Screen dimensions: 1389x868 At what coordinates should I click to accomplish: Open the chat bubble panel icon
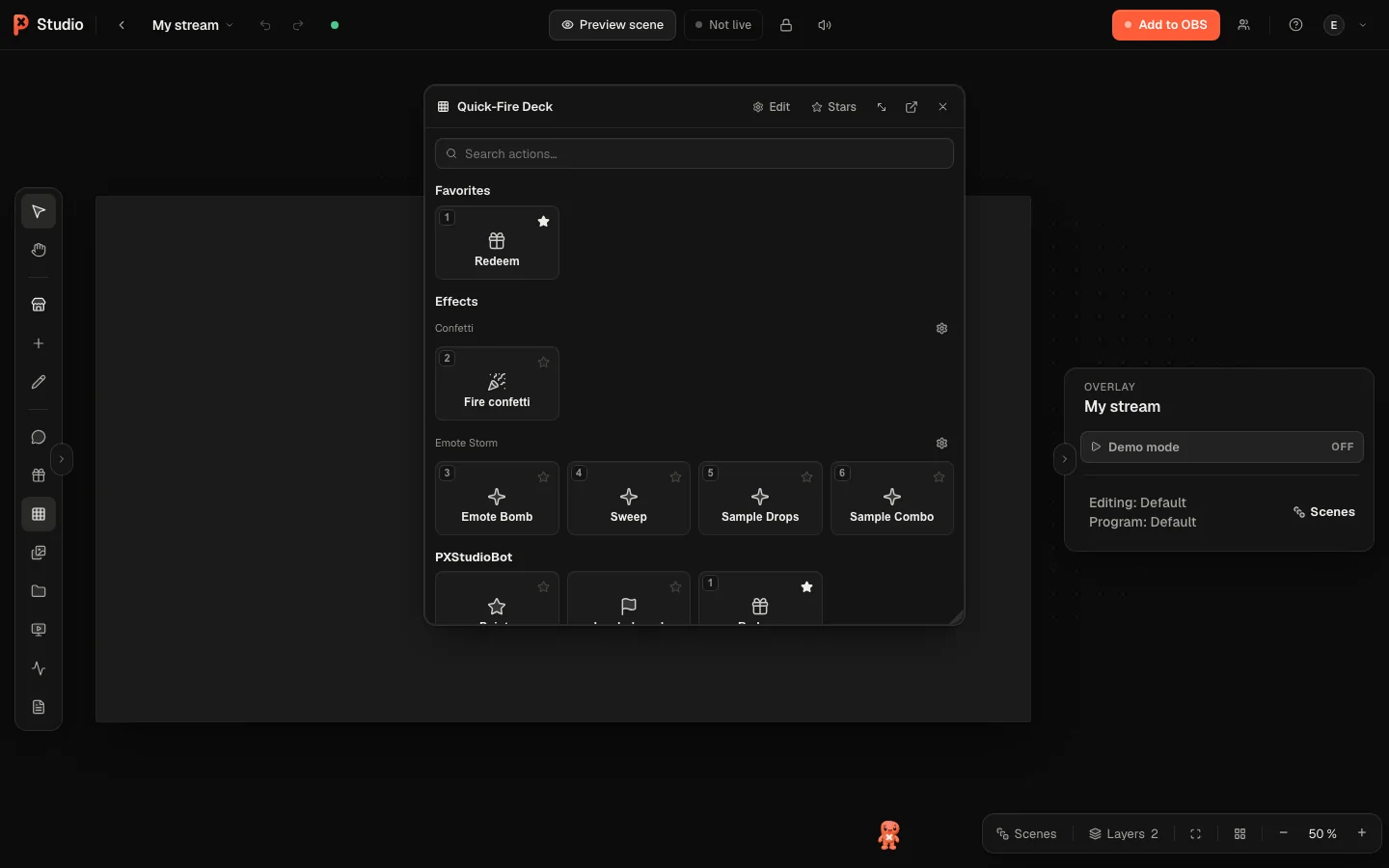coord(39,437)
